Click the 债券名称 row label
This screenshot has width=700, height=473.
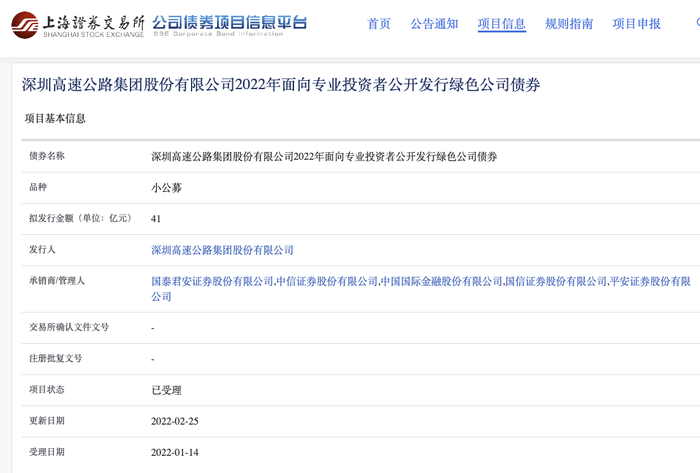[x=47, y=156]
